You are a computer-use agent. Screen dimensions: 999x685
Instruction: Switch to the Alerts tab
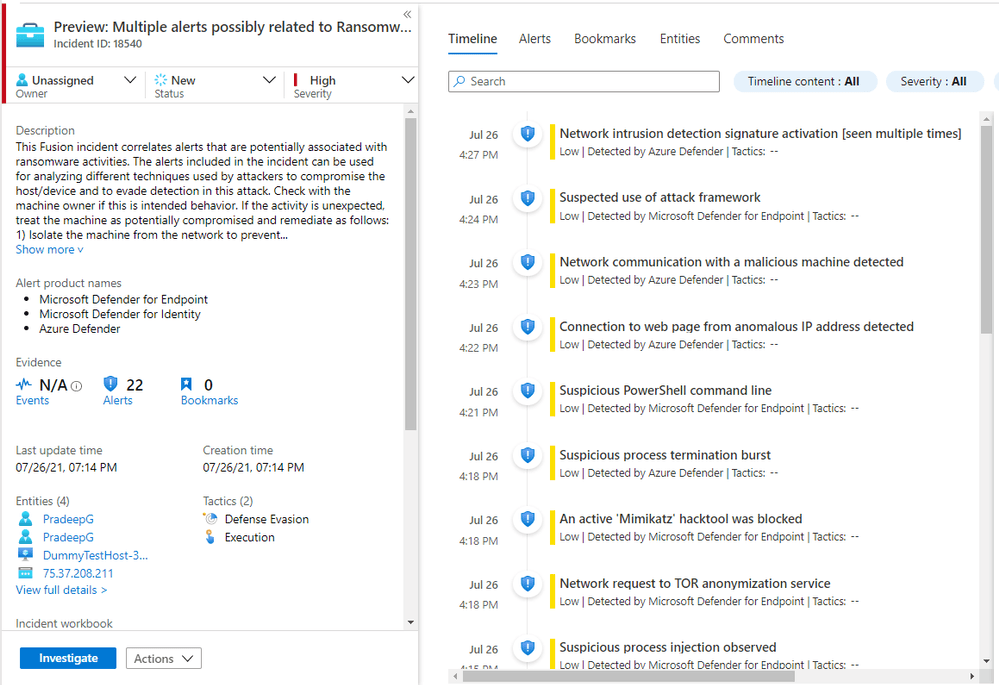pyautogui.click(x=535, y=39)
